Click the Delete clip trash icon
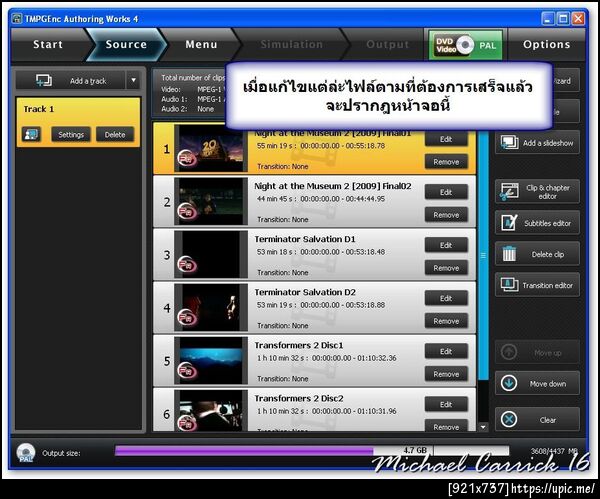600x499 pixels. [x=509, y=254]
